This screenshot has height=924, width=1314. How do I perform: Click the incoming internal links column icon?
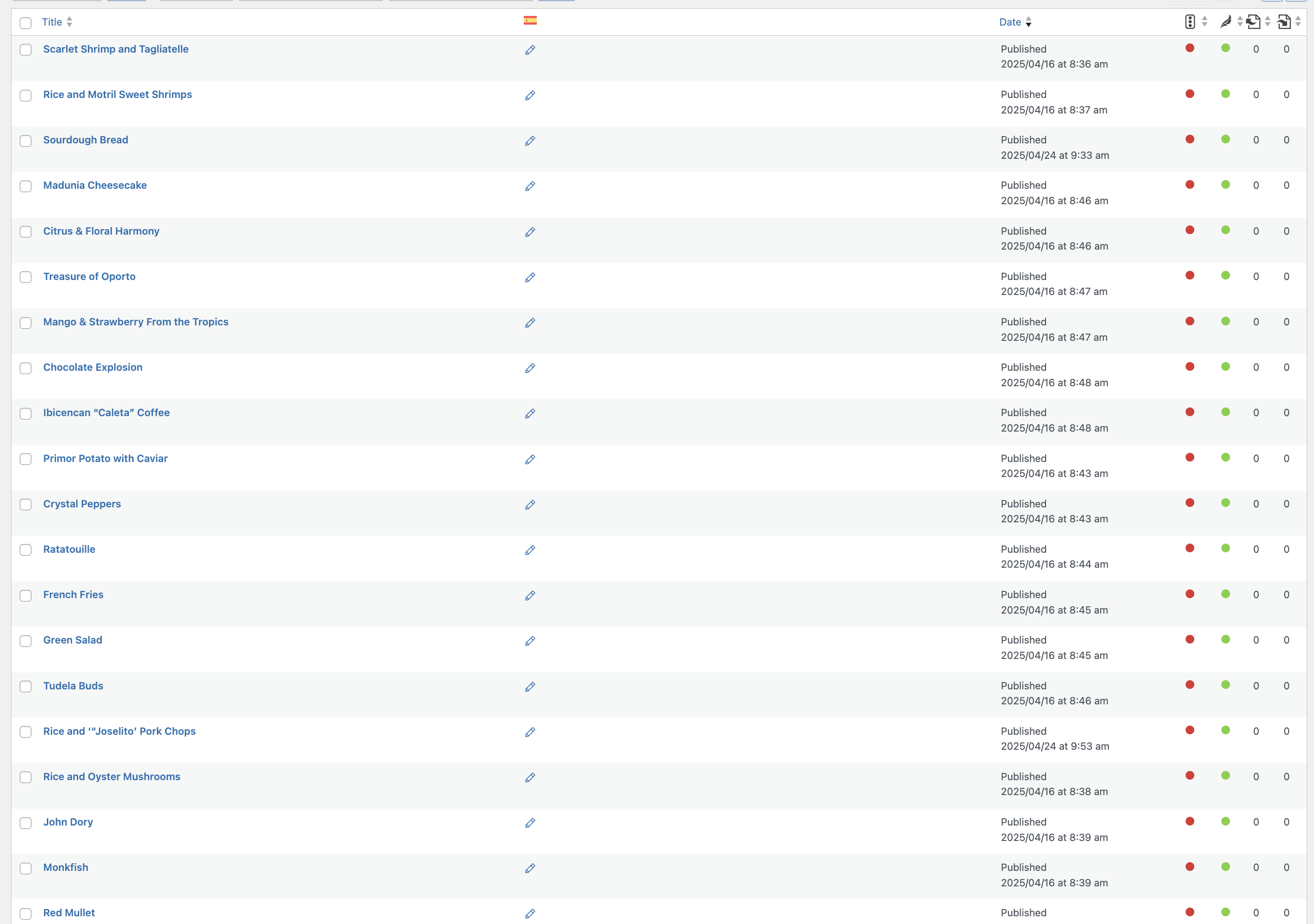[1284, 22]
